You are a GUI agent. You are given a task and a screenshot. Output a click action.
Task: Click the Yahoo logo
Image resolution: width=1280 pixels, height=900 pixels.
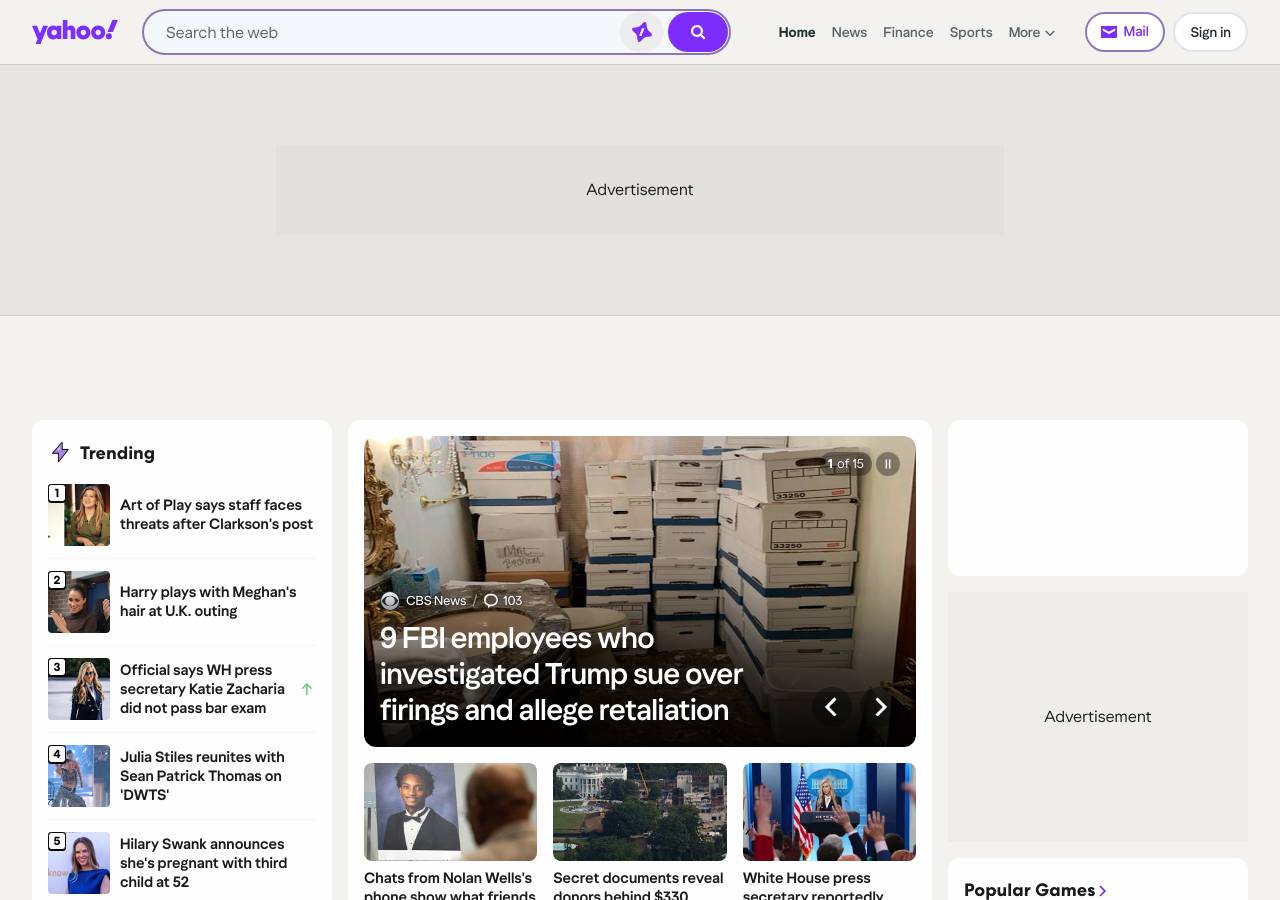pyautogui.click(x=75, y=32)
